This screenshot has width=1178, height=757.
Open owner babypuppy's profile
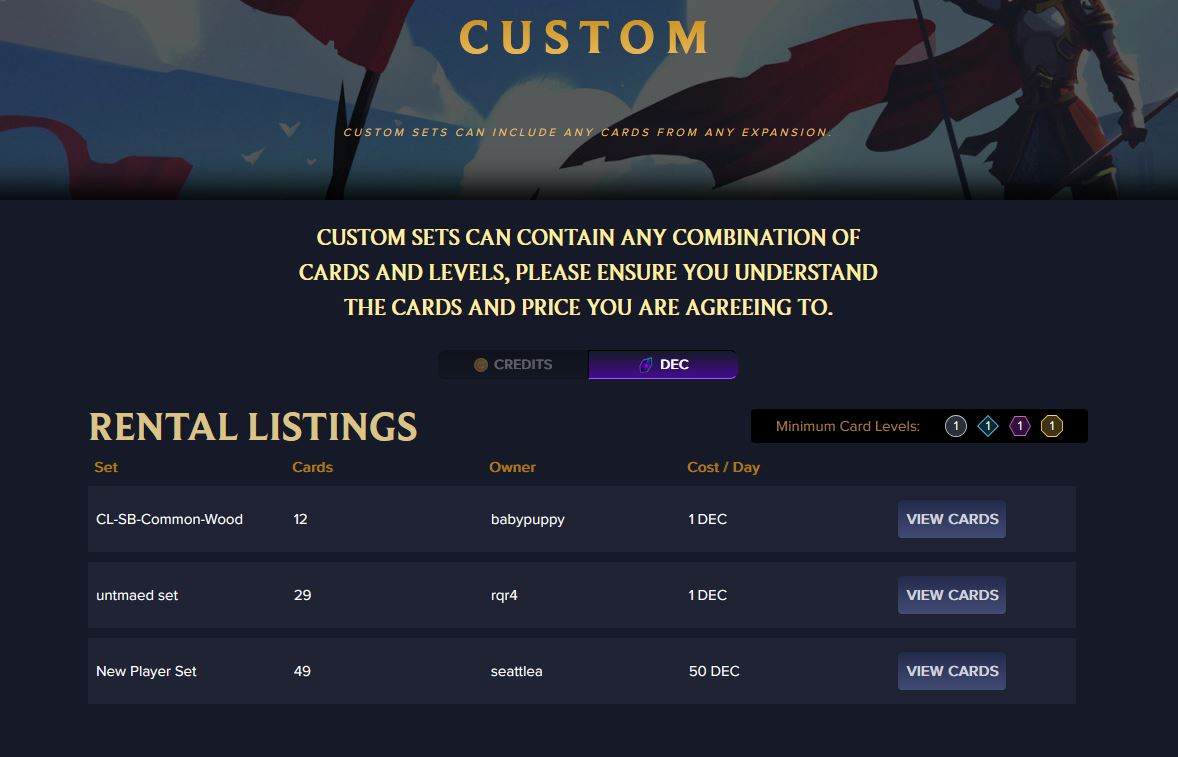point(527,520)
